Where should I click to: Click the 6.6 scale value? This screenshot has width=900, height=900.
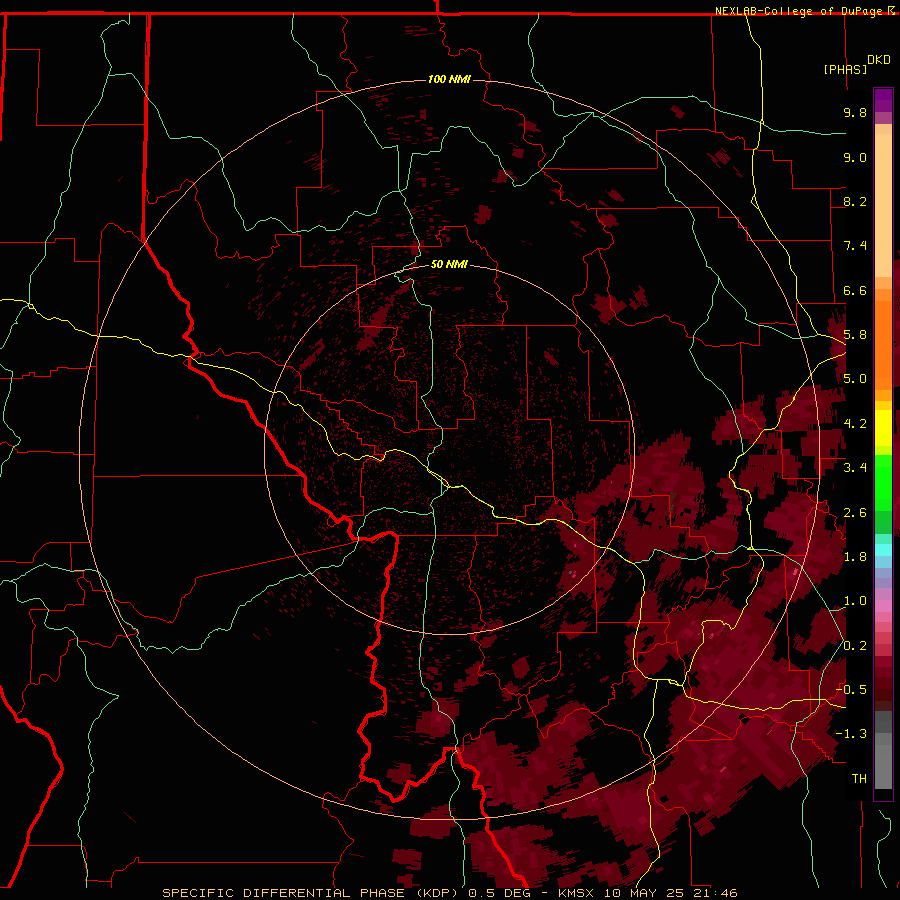(855, 290)
